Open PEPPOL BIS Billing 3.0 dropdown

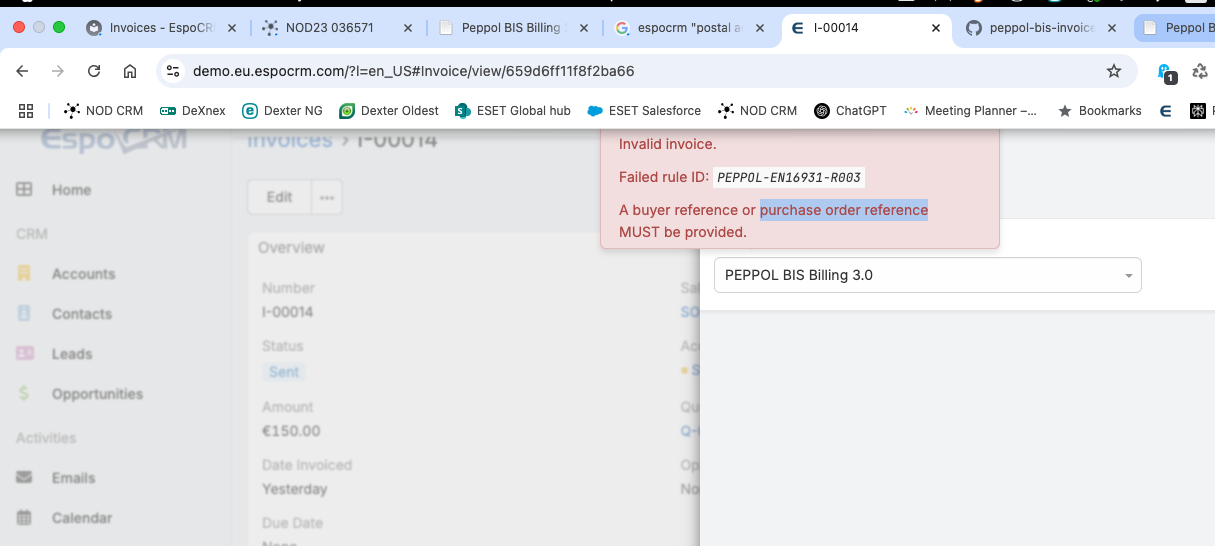pos(927,275)
